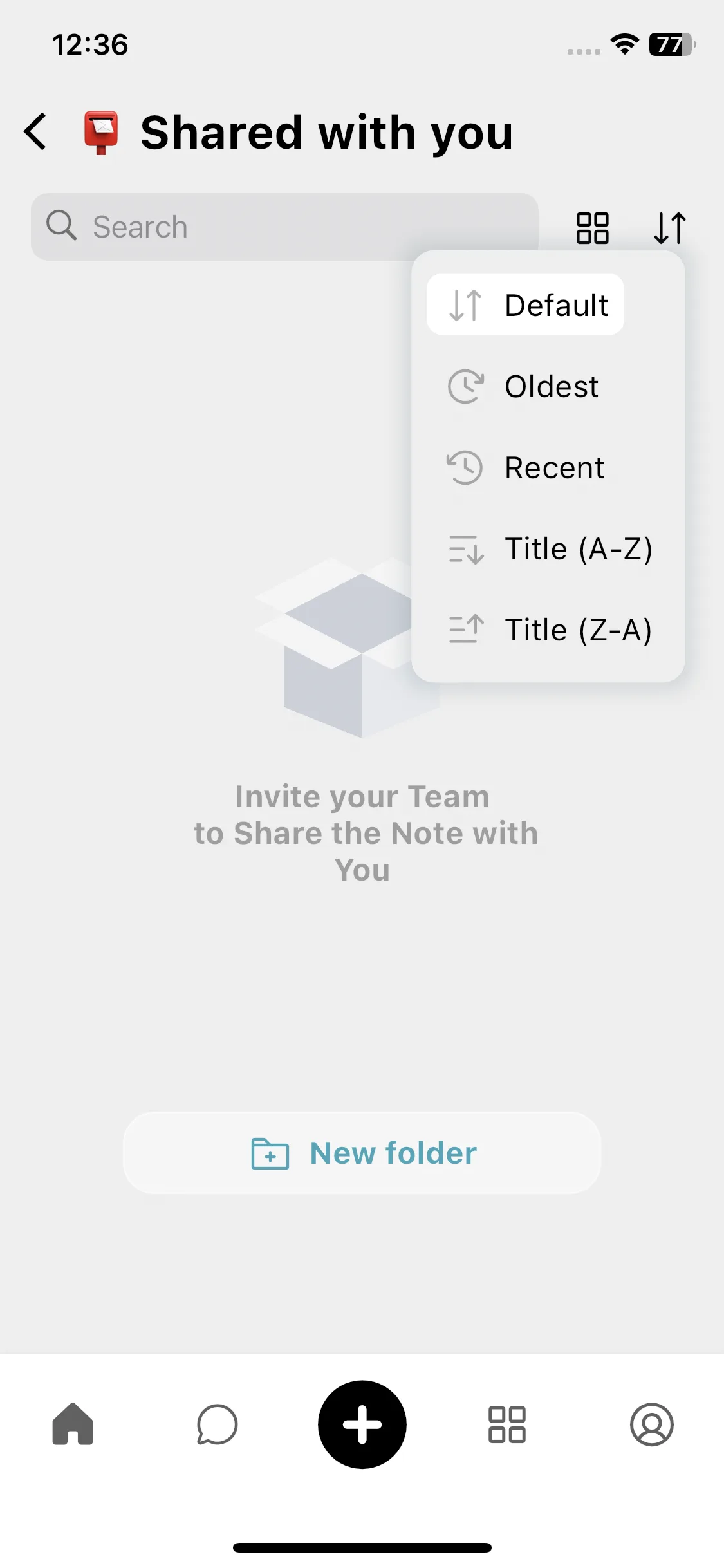
Task: Create new note with plus button
Action: [x=362, y=1424]
